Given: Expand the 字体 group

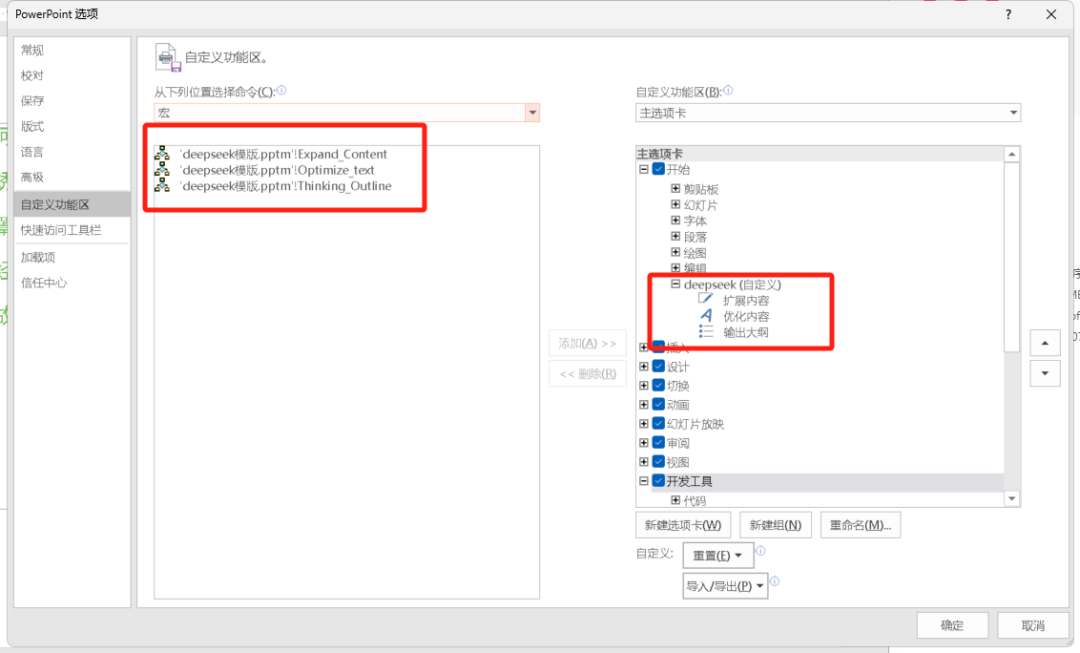Looking at the screenshot, I should [675, 220].
